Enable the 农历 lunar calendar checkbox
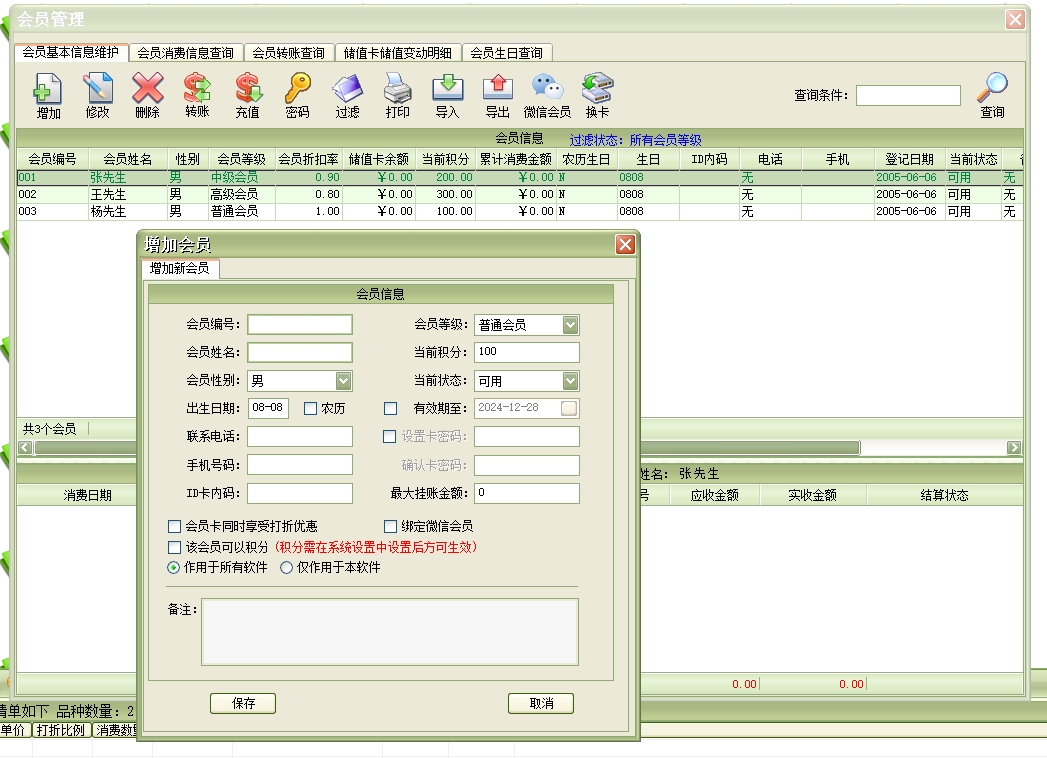1047x758 pixels. pos(310,408)
